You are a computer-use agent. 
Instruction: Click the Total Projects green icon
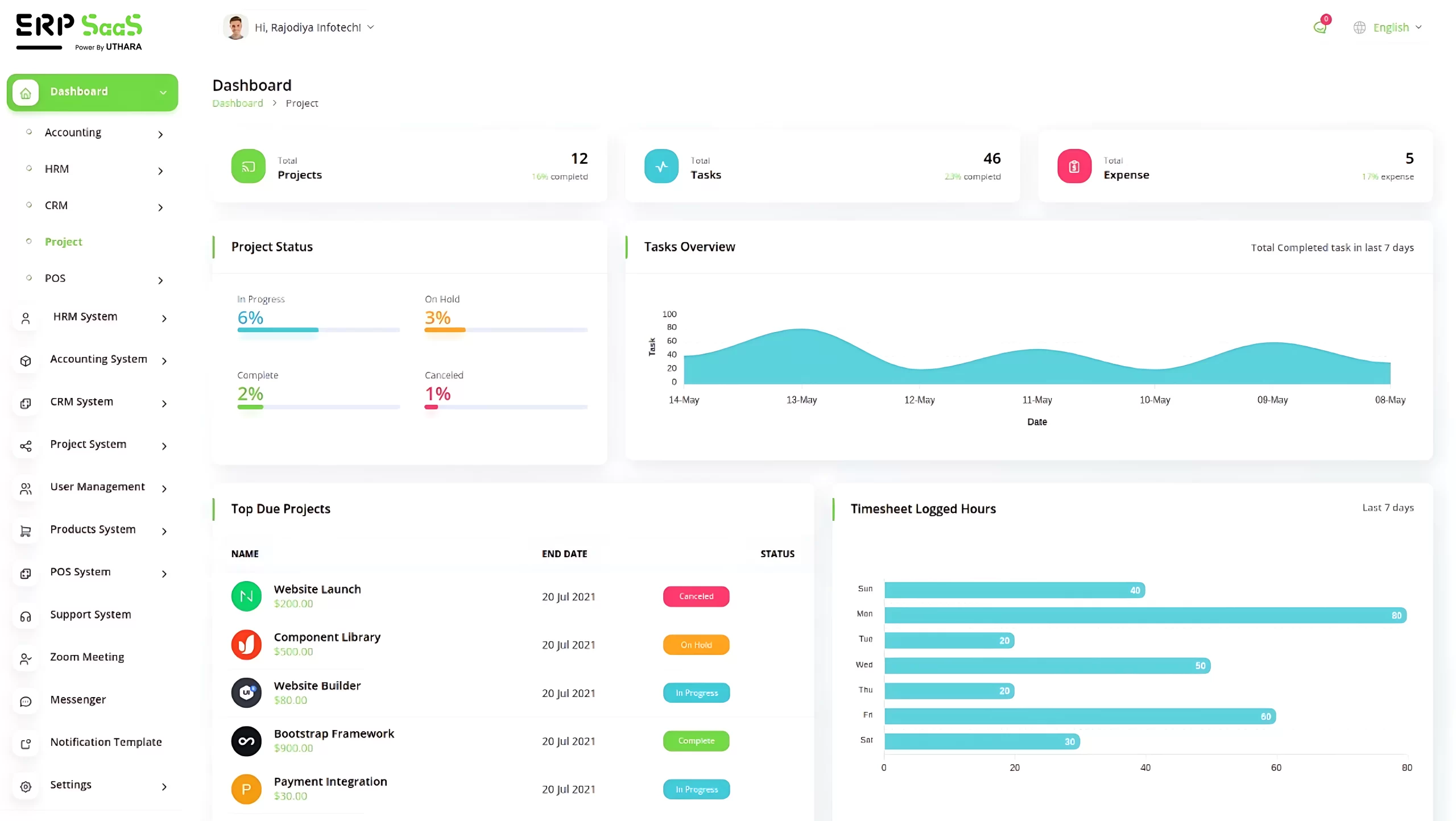(248, 166)
